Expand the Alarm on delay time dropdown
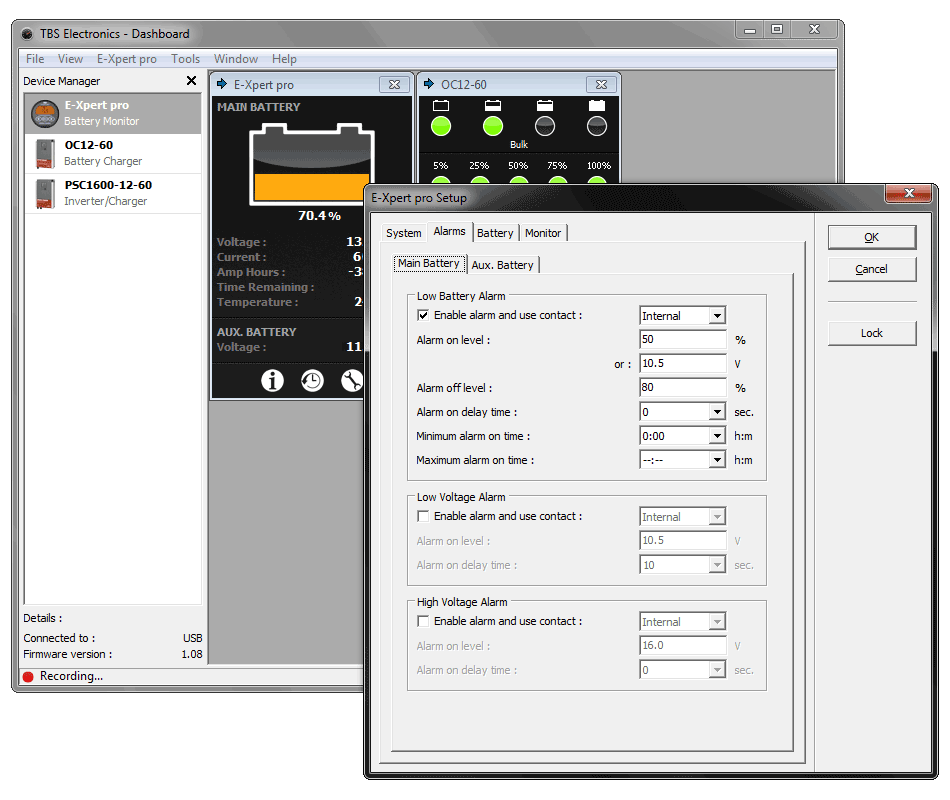Image resolution: width=950 pixels, height=800 pixels. [716, 412]
